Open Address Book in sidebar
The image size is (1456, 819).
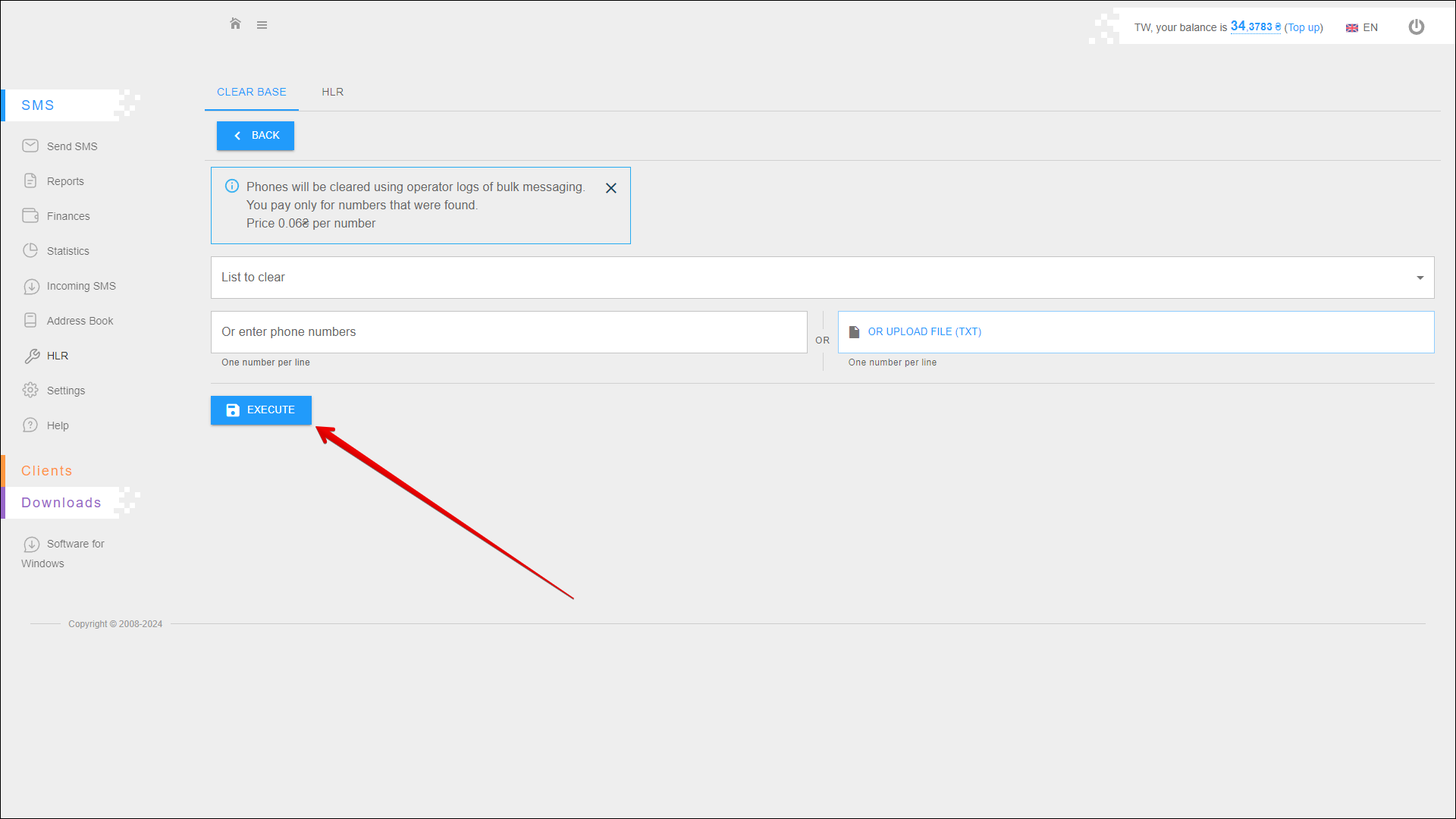click(x=80, y=321)
